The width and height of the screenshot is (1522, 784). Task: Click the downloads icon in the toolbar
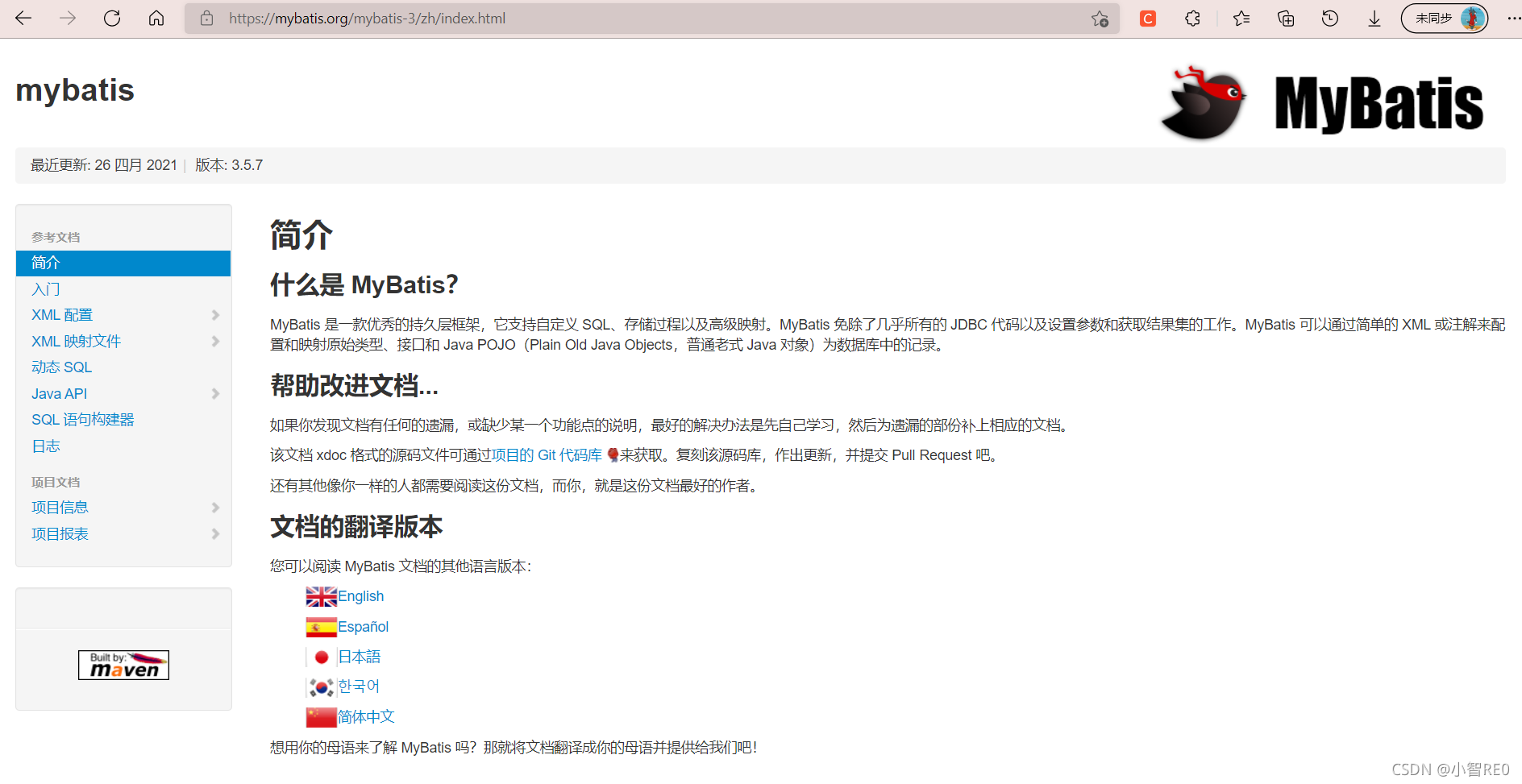(x=1374, y=18)
